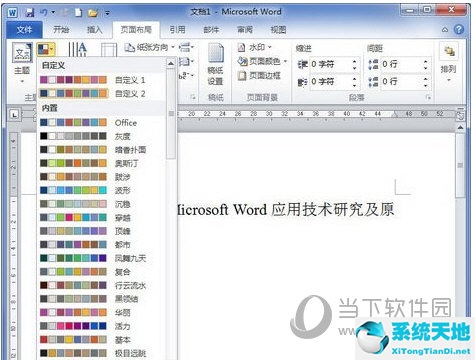
Task: Click the color list scroll up arrow
Action: [171, 63]
